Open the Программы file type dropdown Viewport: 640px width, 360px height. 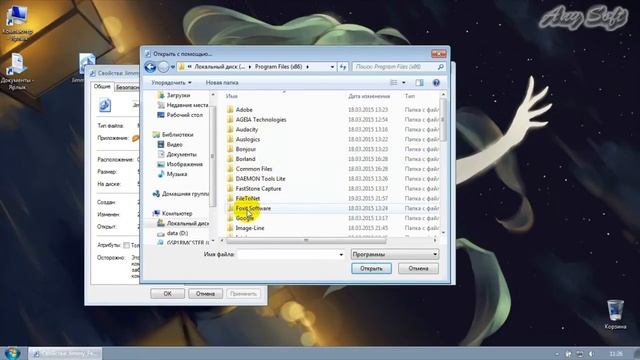click(x=395, y=254)
